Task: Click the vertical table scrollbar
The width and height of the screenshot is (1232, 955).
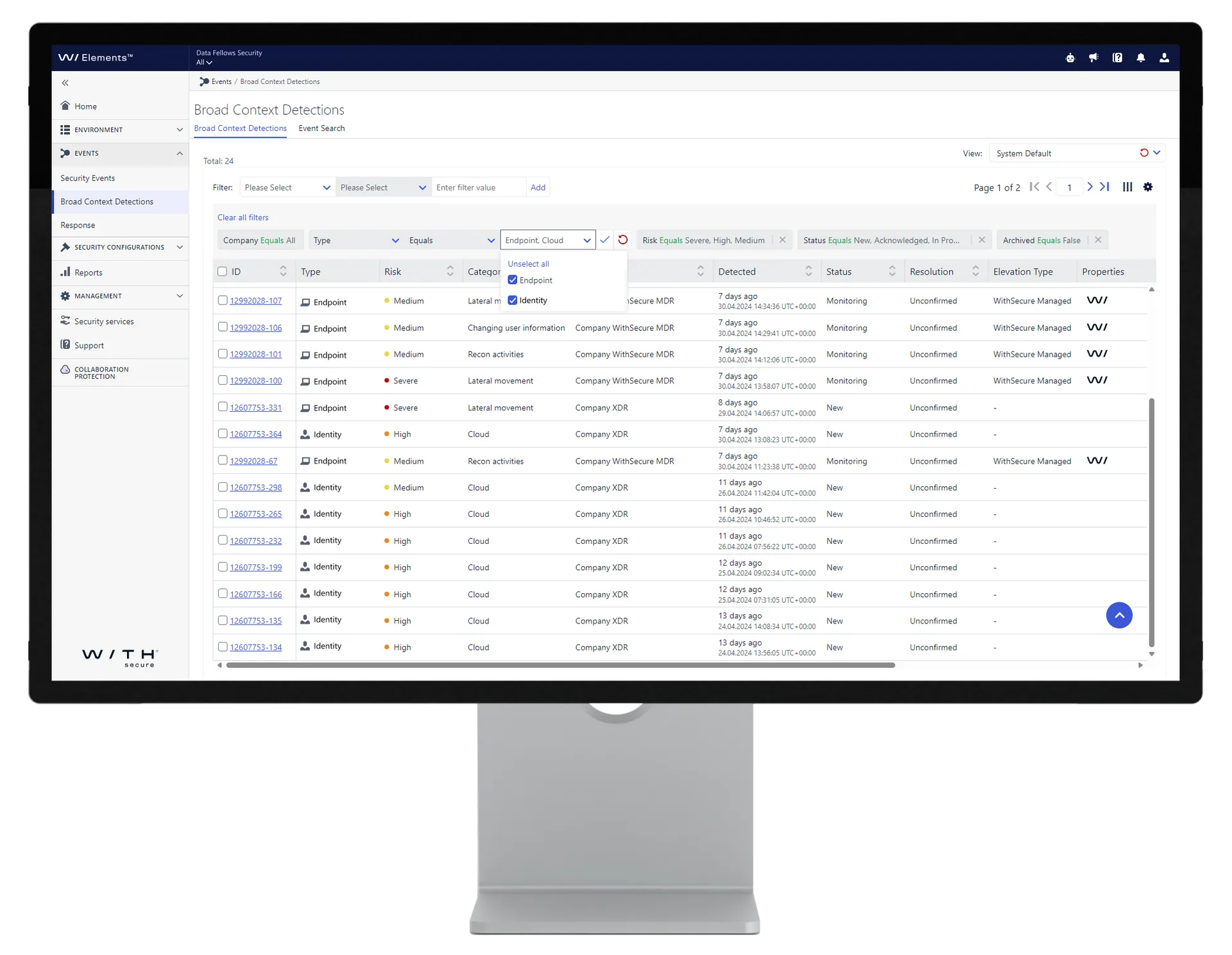Action: (x=1151, y=522)
